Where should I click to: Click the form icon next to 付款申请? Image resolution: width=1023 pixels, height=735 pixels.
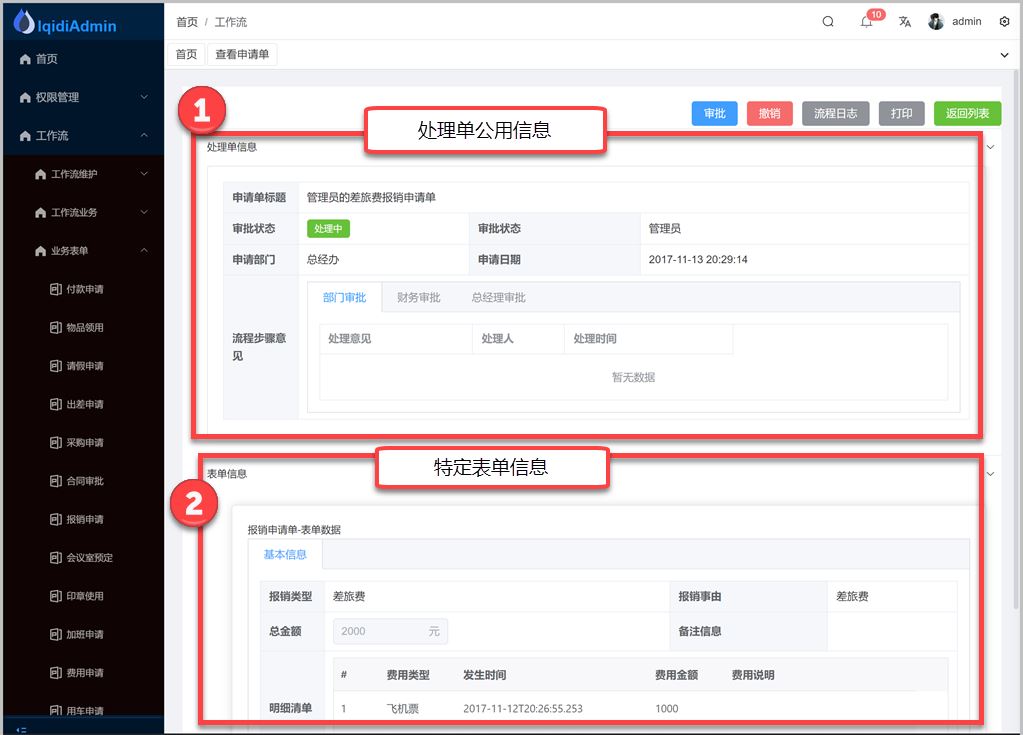coord(56,289)
